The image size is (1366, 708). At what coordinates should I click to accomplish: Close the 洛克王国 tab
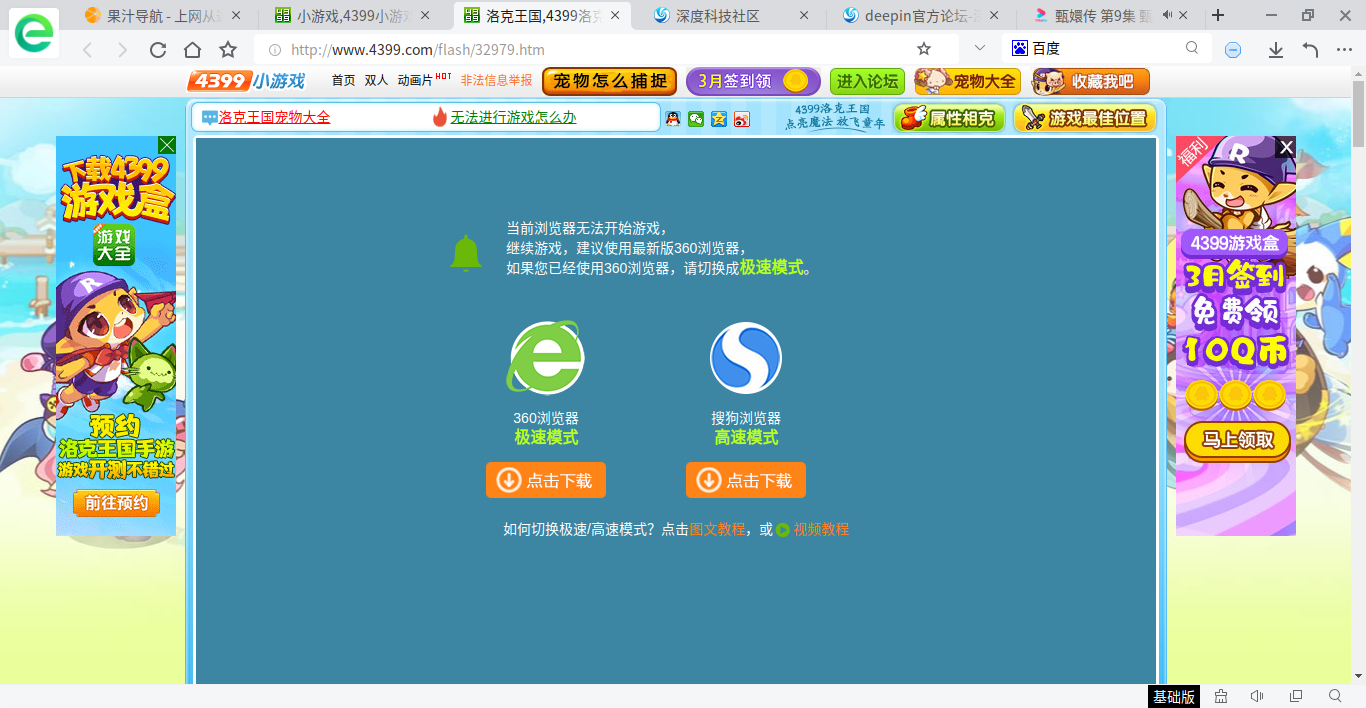(615, 16)
